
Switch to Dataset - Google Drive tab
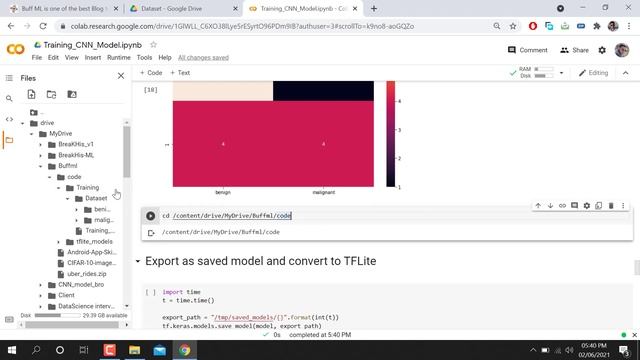(183, 8)
